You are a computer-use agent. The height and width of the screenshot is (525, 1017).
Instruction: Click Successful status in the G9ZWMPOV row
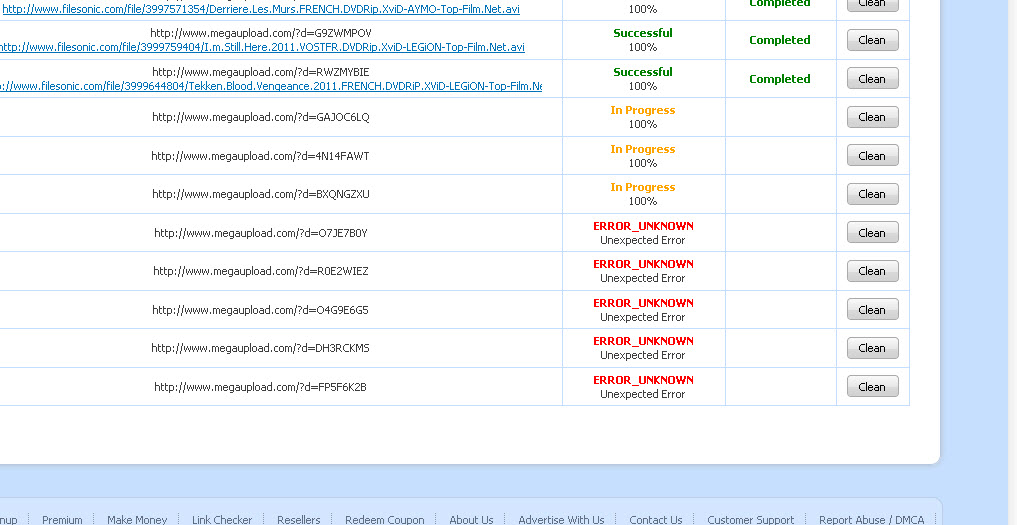[x=643, y=33]
